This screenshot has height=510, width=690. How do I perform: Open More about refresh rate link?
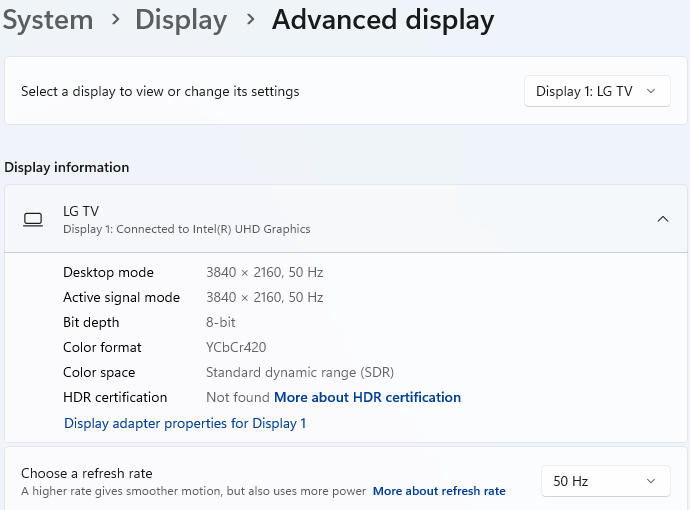(439, 491)
